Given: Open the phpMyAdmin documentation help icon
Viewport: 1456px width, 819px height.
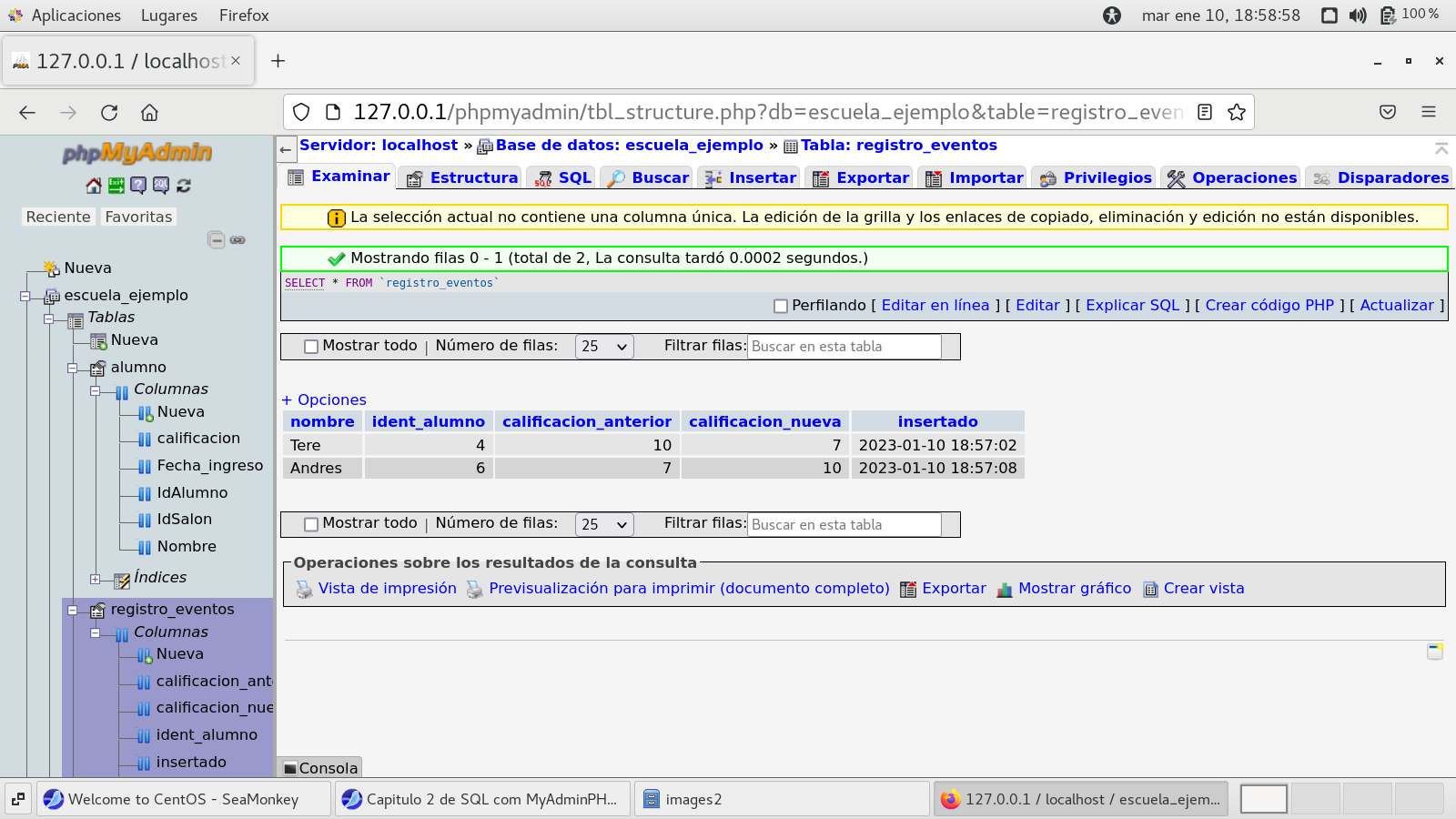Looking at the screenshot, I should coord(138,186).
